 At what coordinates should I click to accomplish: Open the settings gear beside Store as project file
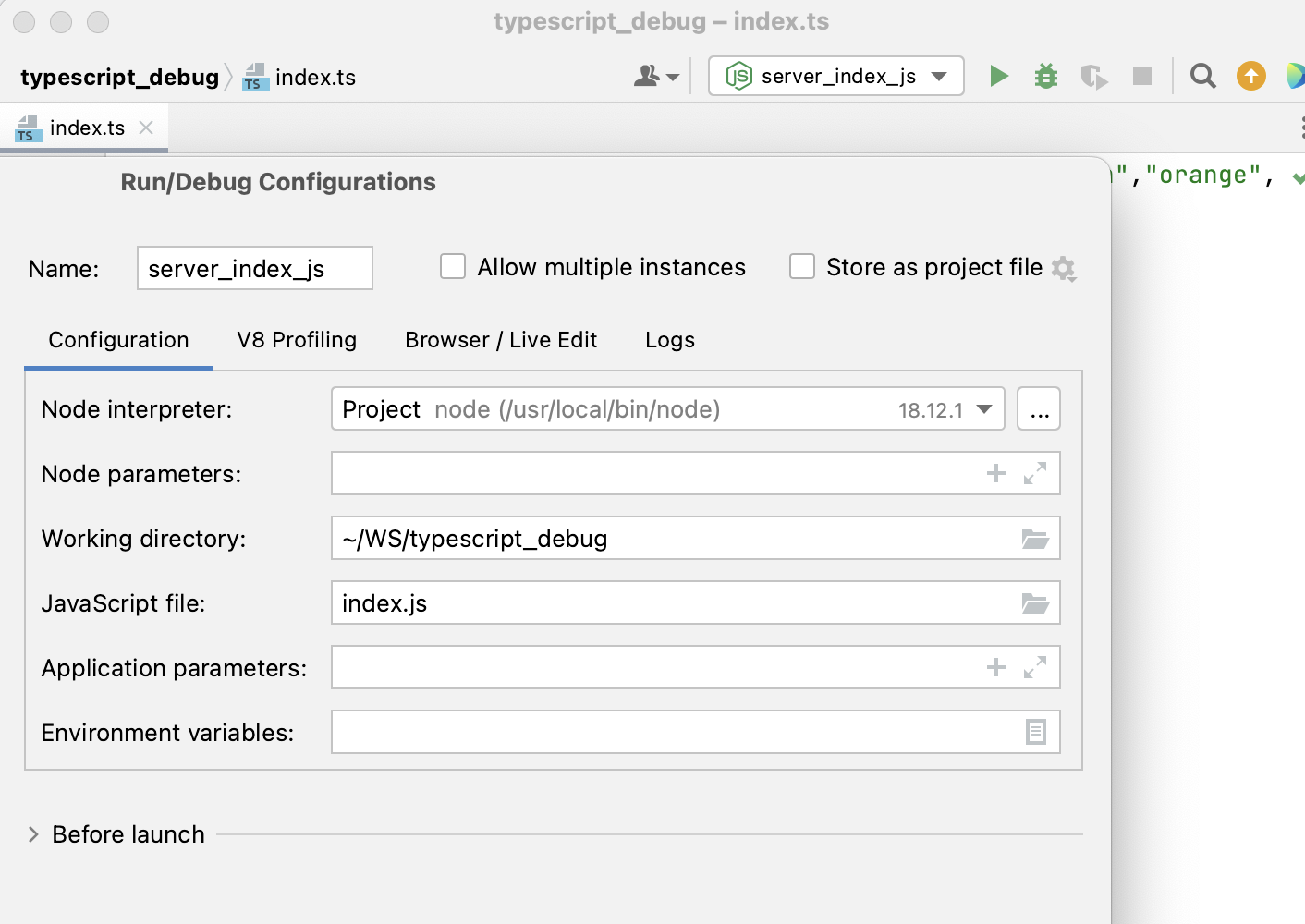tap(1064, 269)
